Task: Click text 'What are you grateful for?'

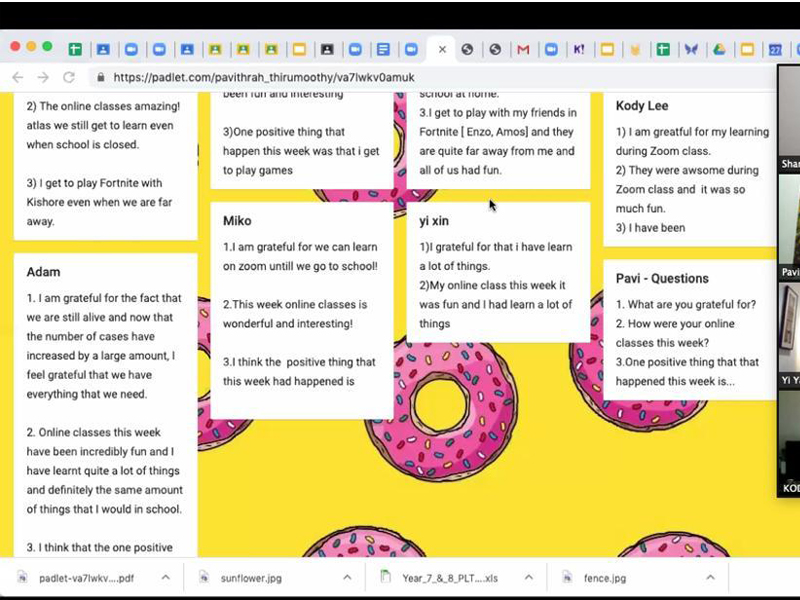Action: tap(692, 305)
